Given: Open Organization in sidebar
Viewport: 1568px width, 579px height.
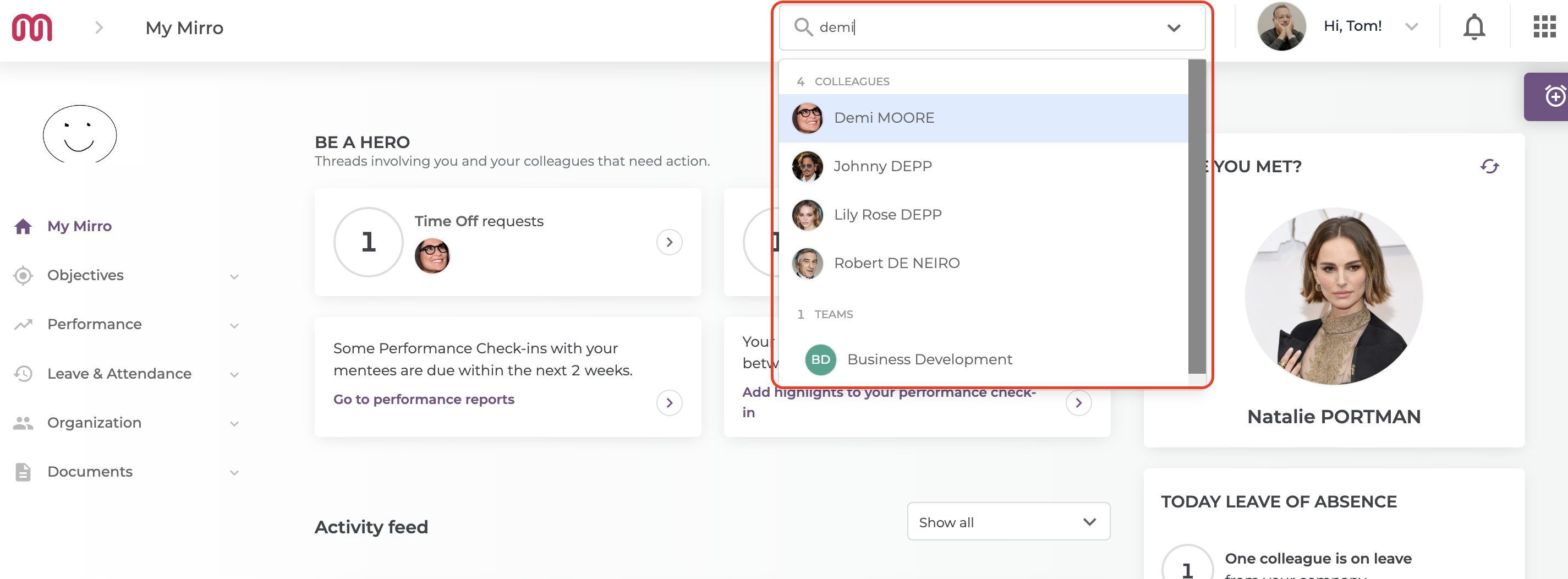Looking at the screenshot, I should coord(94,423).
